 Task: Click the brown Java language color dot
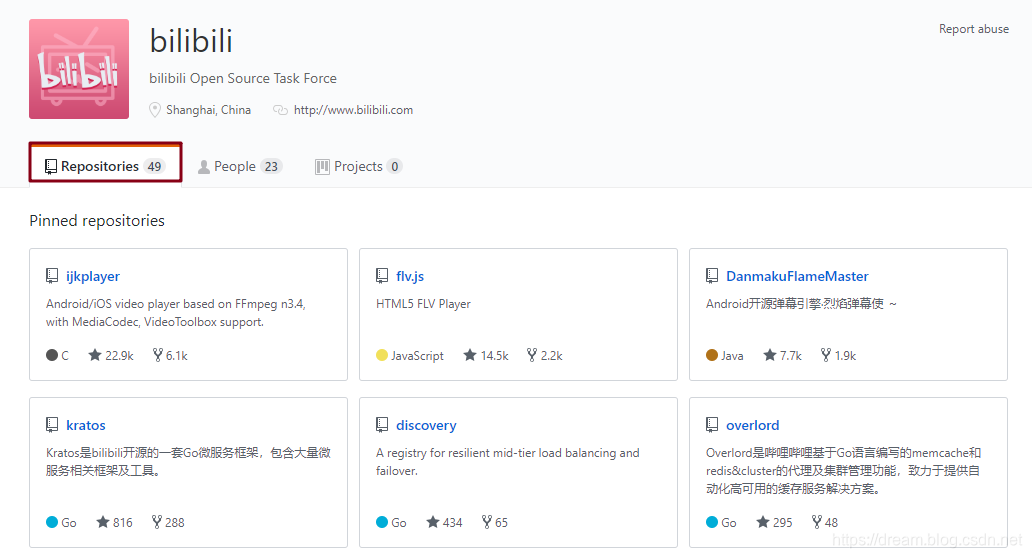coord(711,355)
